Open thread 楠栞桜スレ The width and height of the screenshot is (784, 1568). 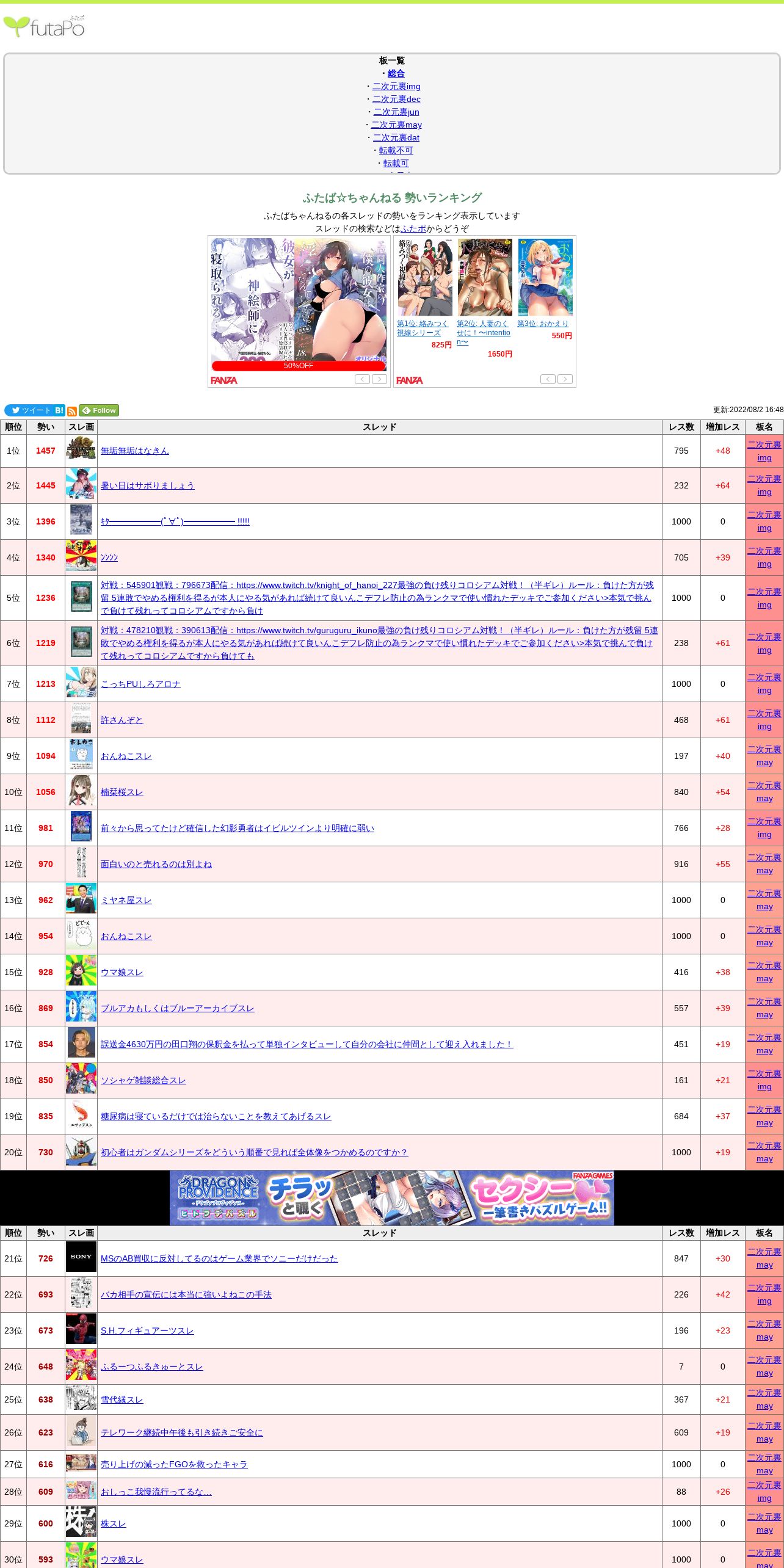(122, 792)
